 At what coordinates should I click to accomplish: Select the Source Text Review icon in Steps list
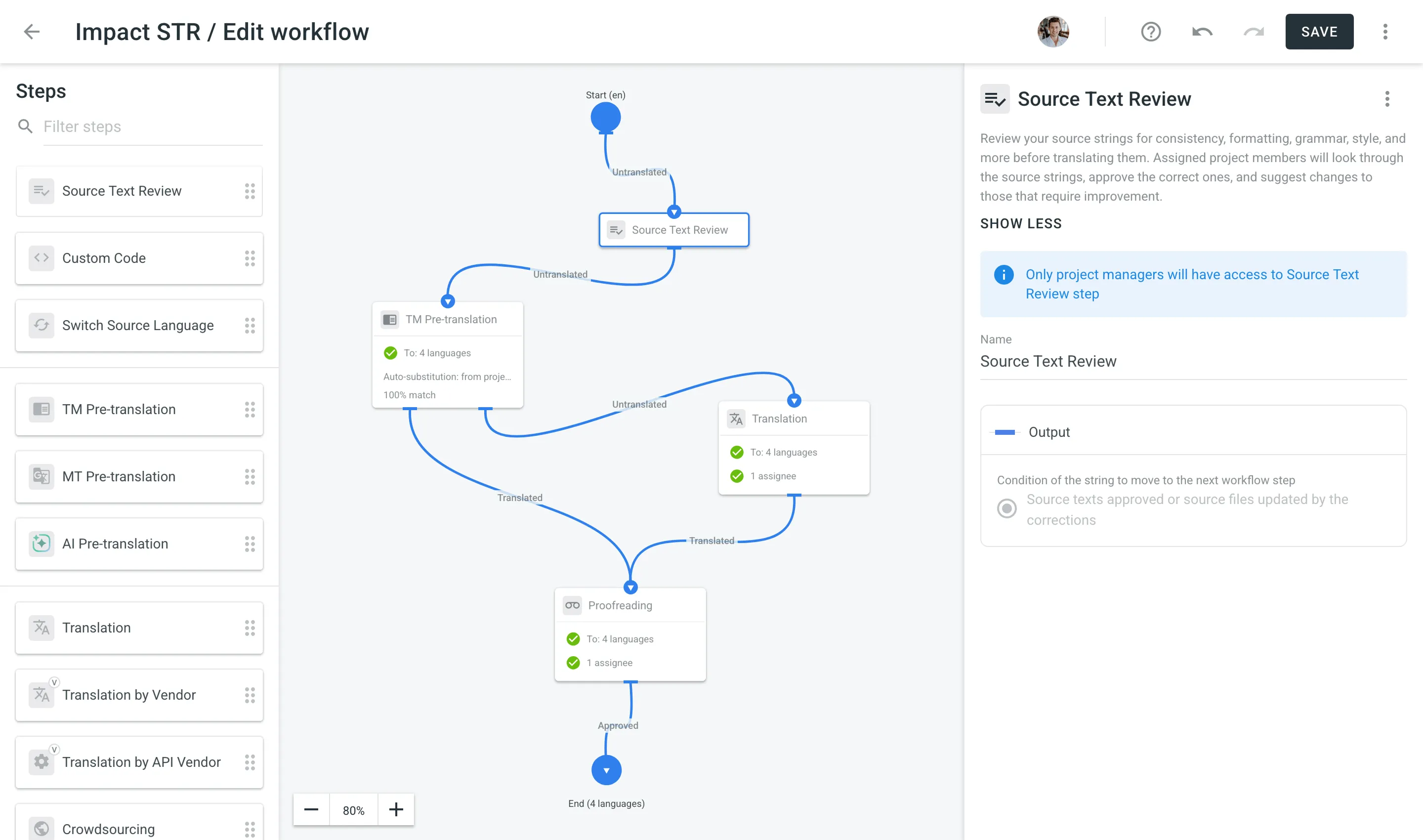click(41, 191)
